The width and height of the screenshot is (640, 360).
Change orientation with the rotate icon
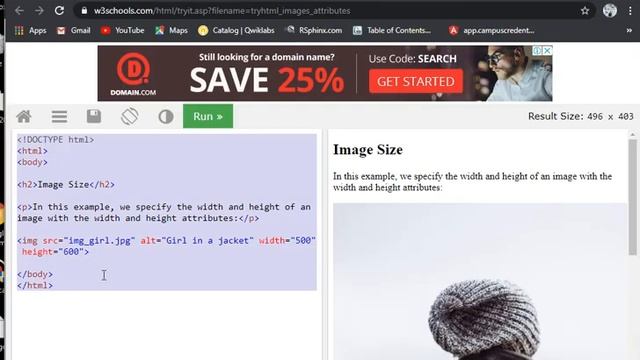pyautogui.click(x=129, y=116)
